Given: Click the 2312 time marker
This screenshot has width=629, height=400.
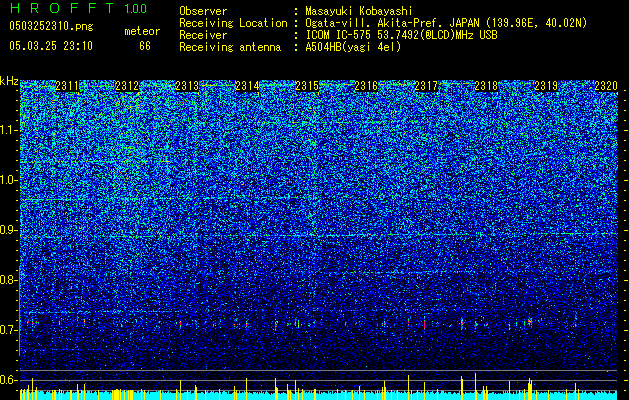Looking at the screenshot, I should pyautogui.click(x=127, y=86).
